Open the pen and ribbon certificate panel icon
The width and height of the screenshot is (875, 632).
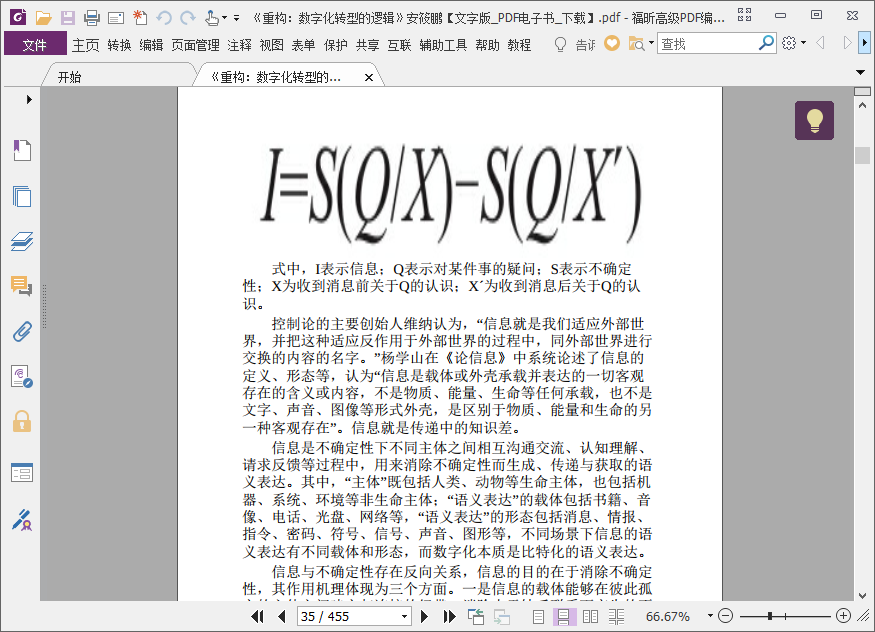tap(22, 519)
